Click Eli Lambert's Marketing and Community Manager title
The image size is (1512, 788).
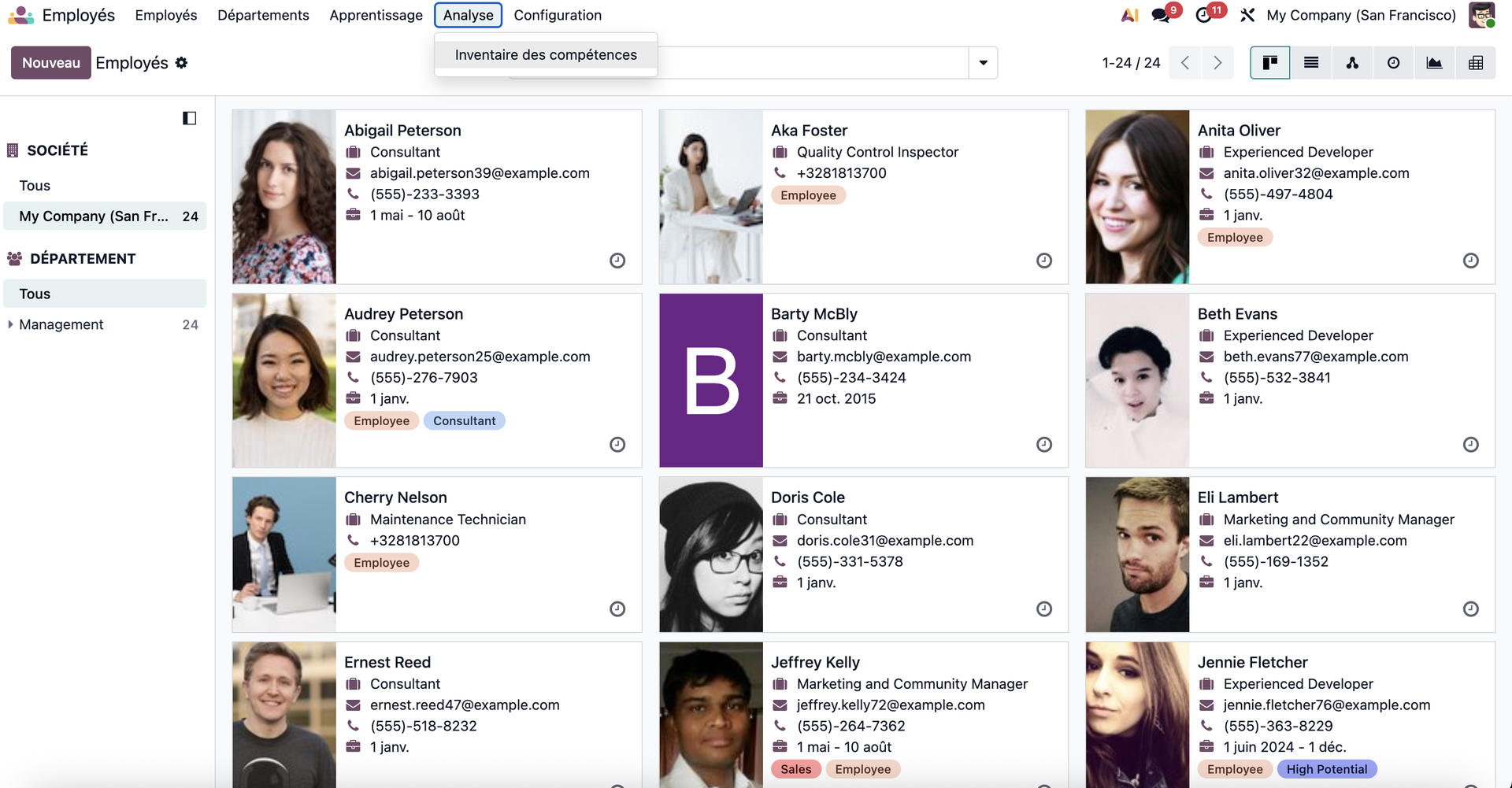coord(1339,520)
